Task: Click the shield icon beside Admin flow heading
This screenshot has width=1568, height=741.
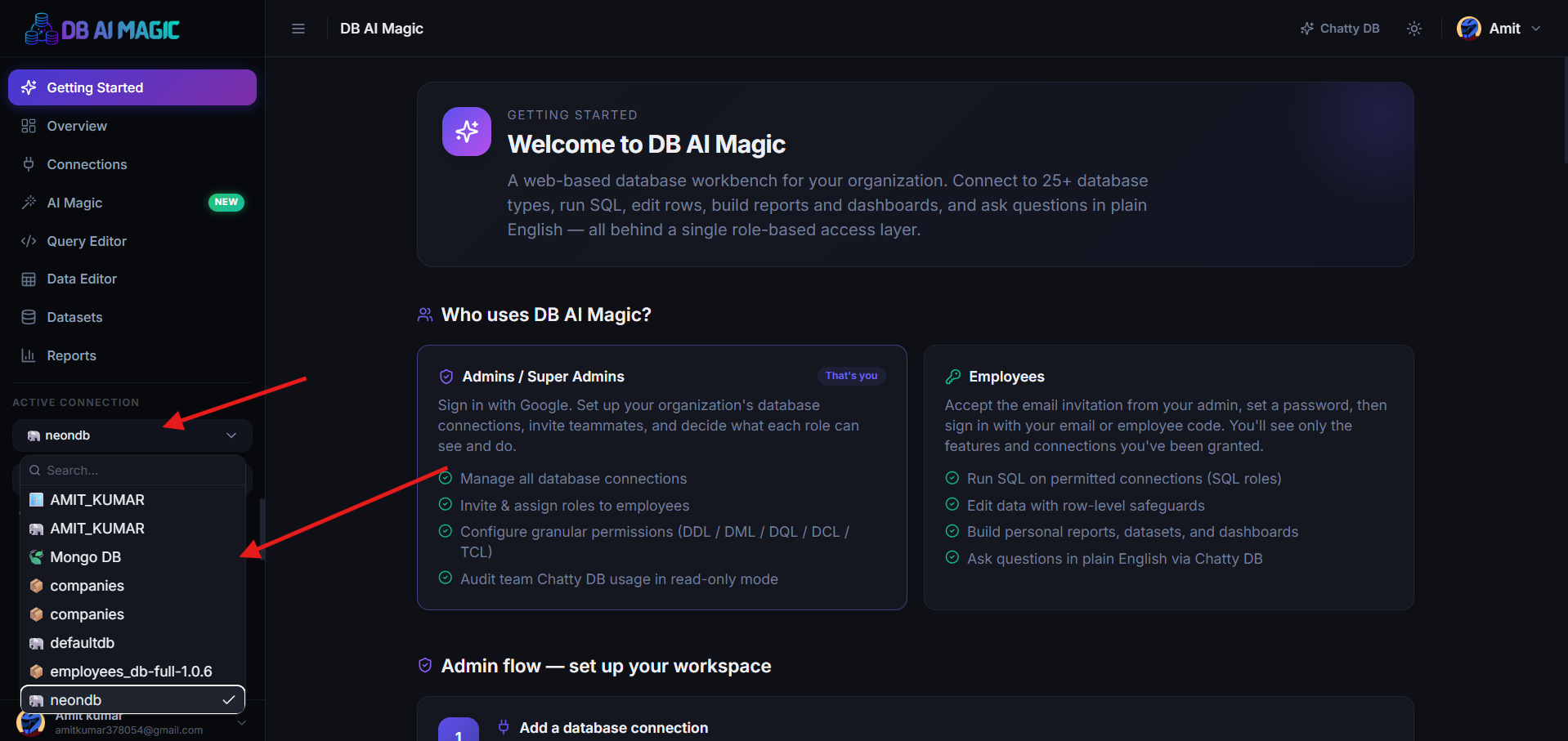Action: (x=425, y=665)
